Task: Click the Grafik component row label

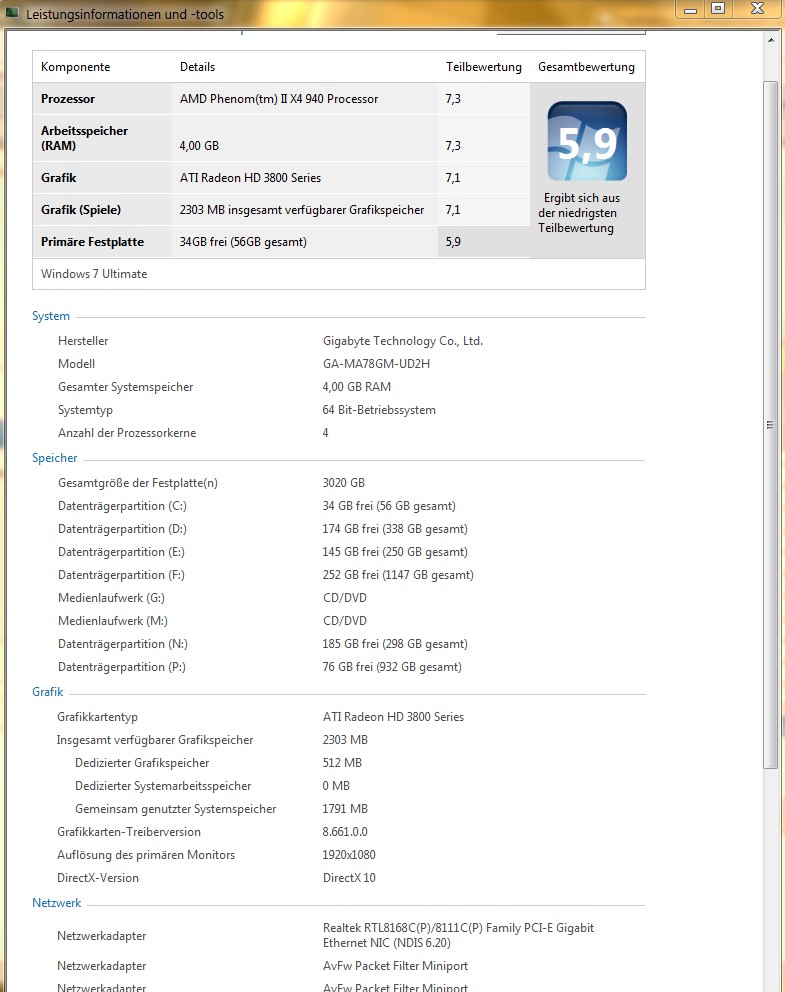Action: (x=58, y=178)
